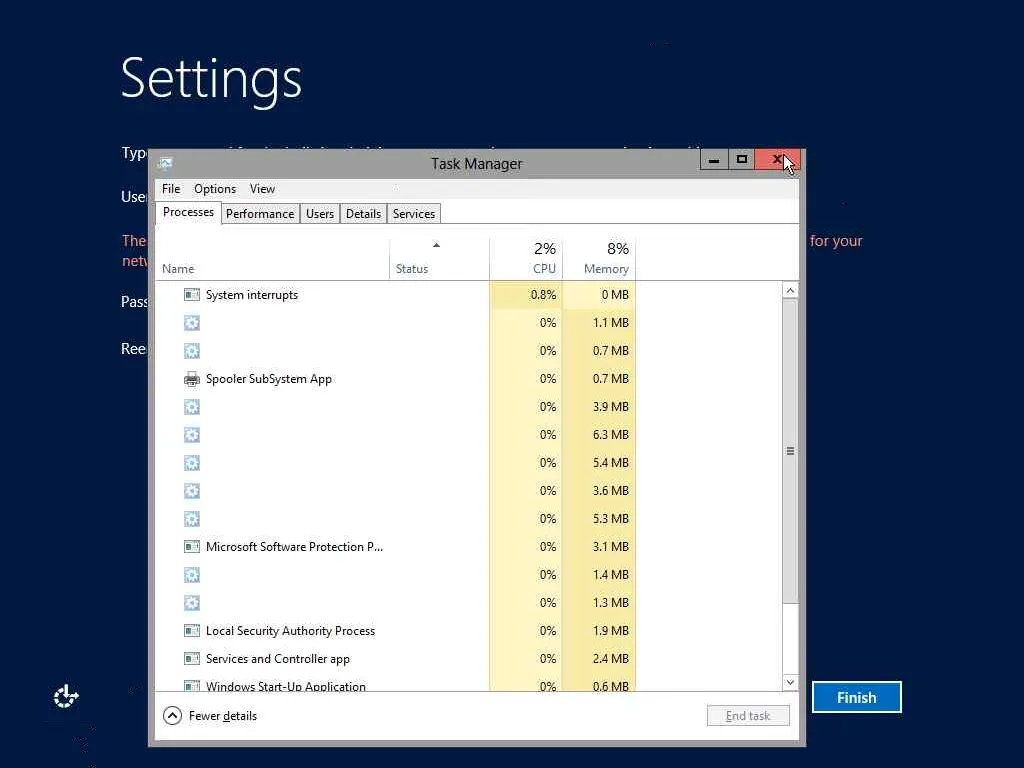This screenshot has height=768, width=1024.
Task: Click the Ease of Access icon
Action: pos(66,697)
